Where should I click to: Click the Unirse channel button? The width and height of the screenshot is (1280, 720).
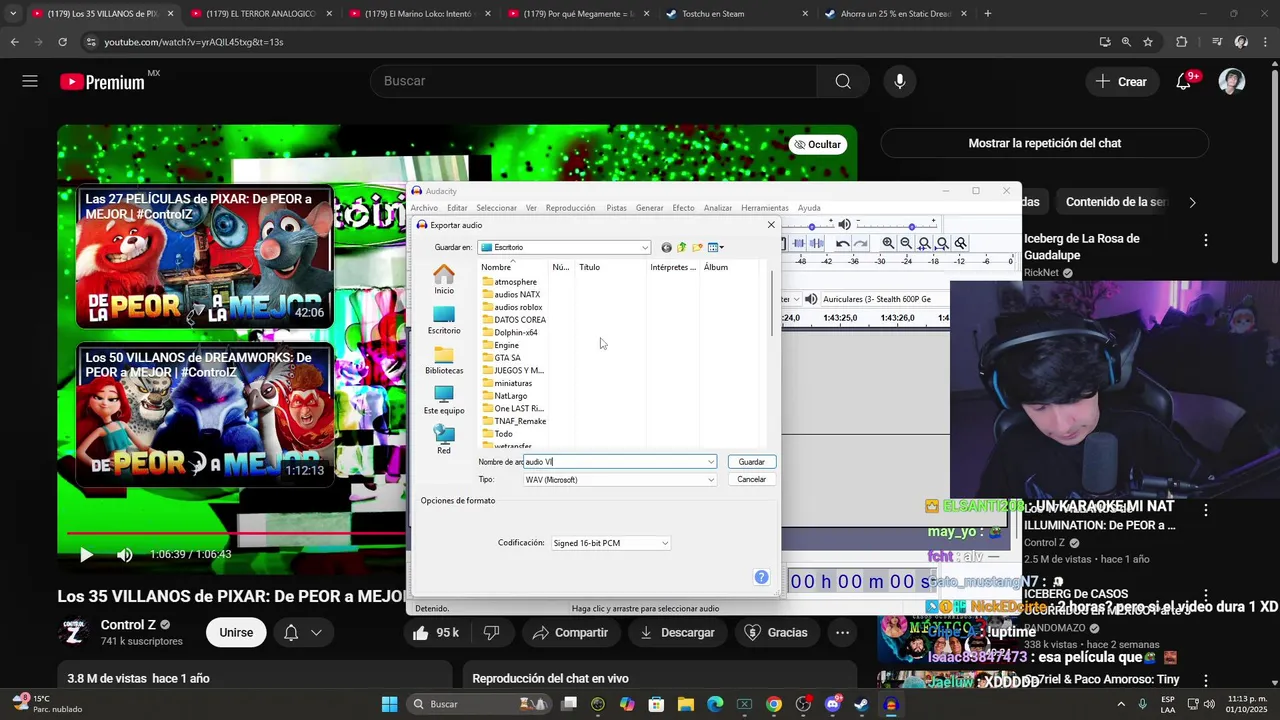(x=236, y=632)
